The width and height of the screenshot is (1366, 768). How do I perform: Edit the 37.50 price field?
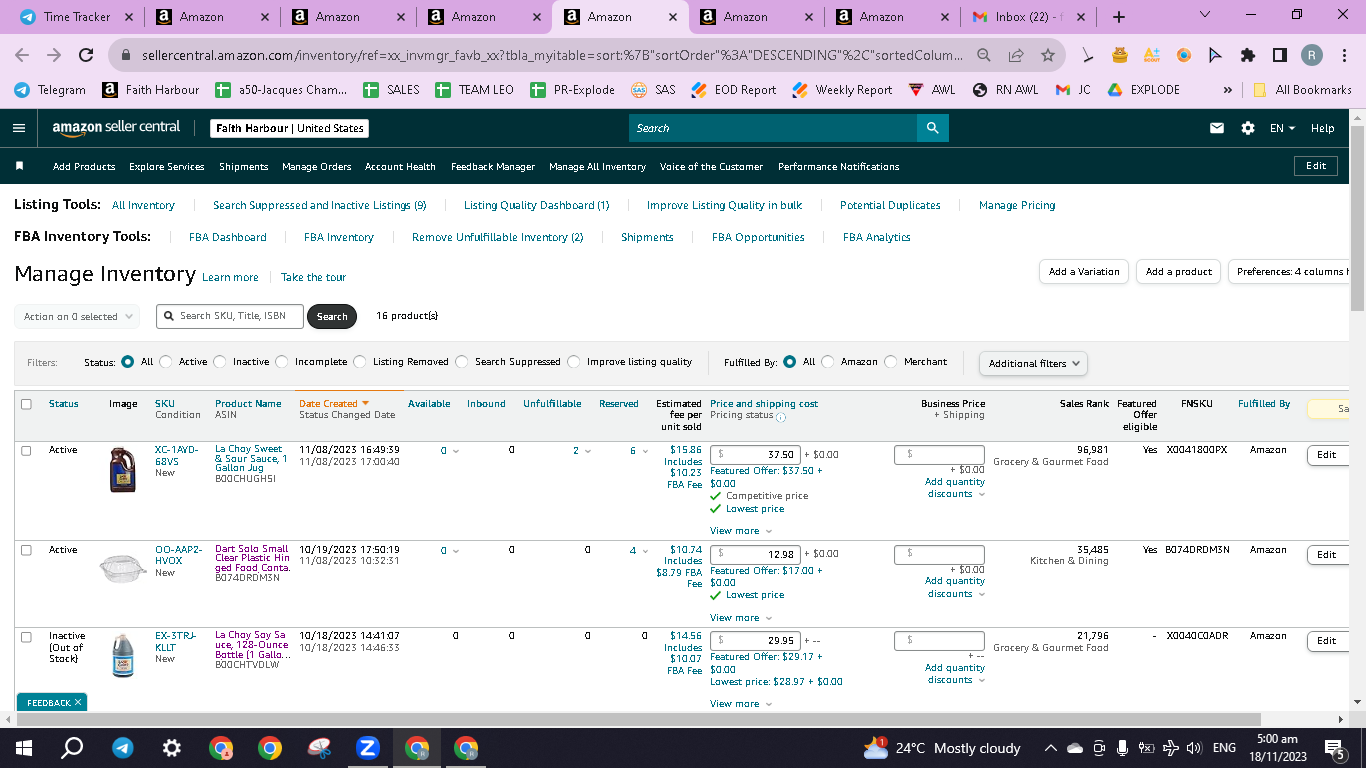tap(755, 454)
